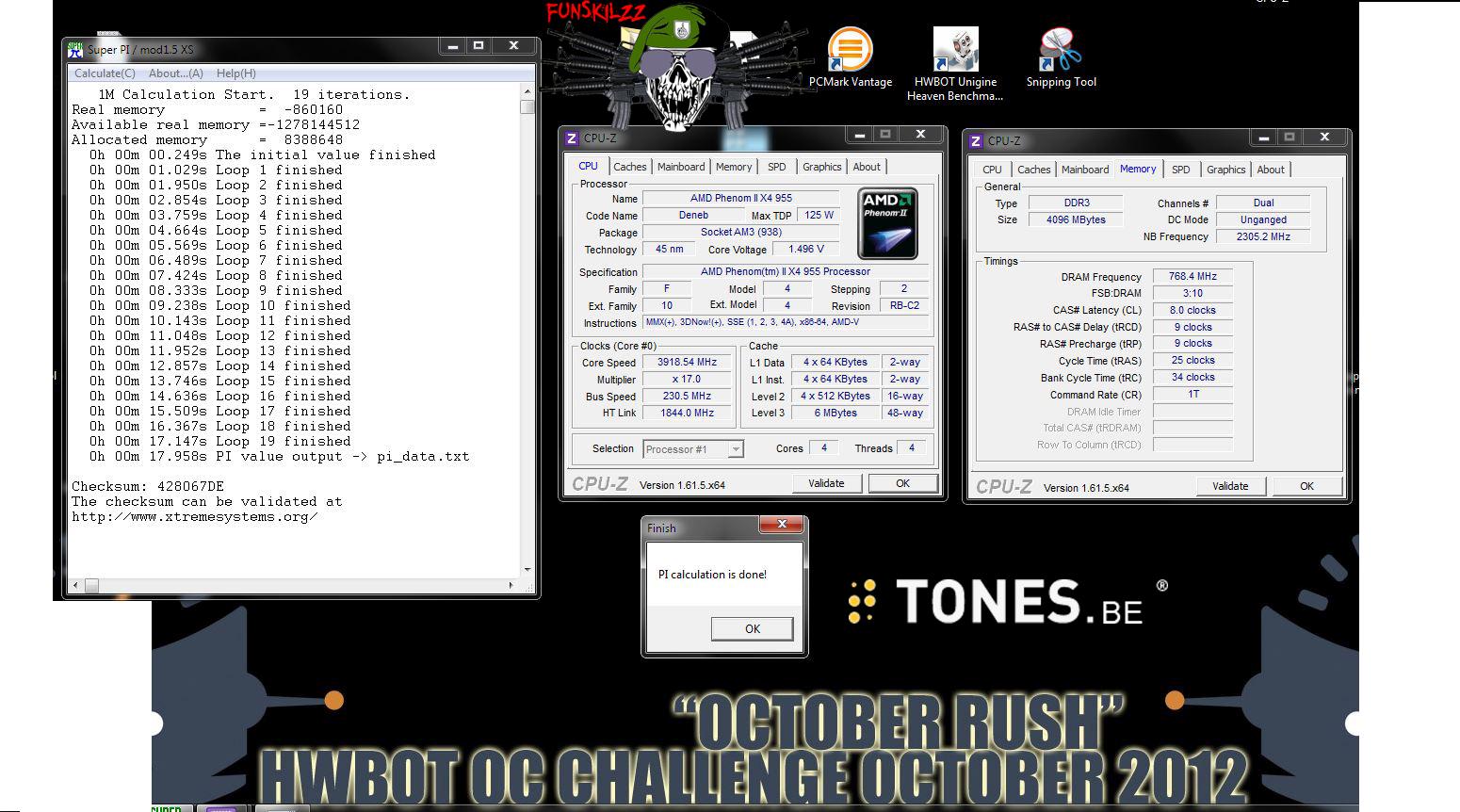
Task: Minimize the CPU-Z CPU window
Action: pyautogui.click(x=860, y=135)
